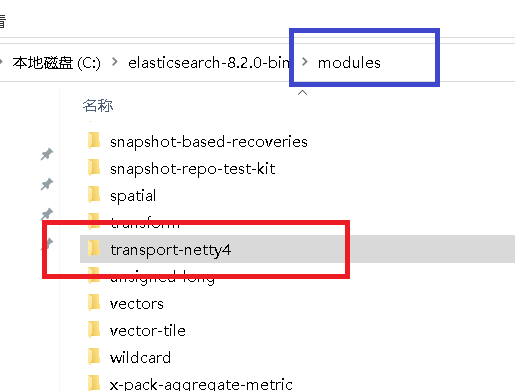The image size is (515, 391).
Task: Expand the chevron before modules breadcrumb
Action: coord(304,62)
